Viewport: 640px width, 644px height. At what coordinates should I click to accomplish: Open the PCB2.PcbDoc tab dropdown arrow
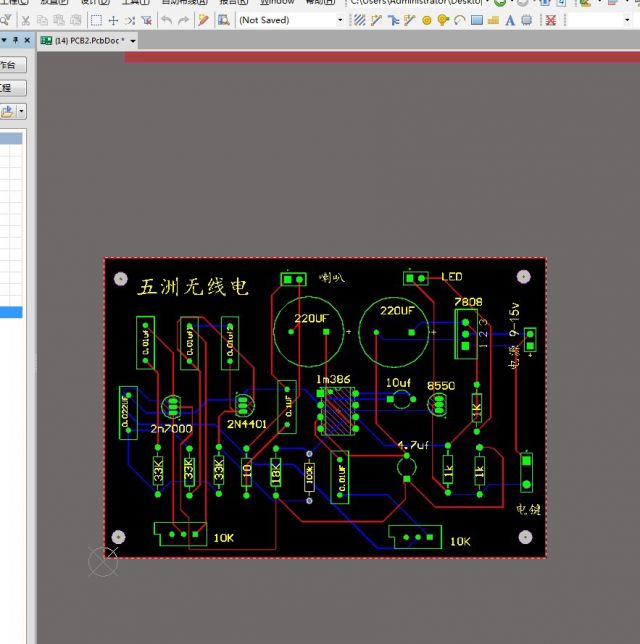[x=133, y=41]
